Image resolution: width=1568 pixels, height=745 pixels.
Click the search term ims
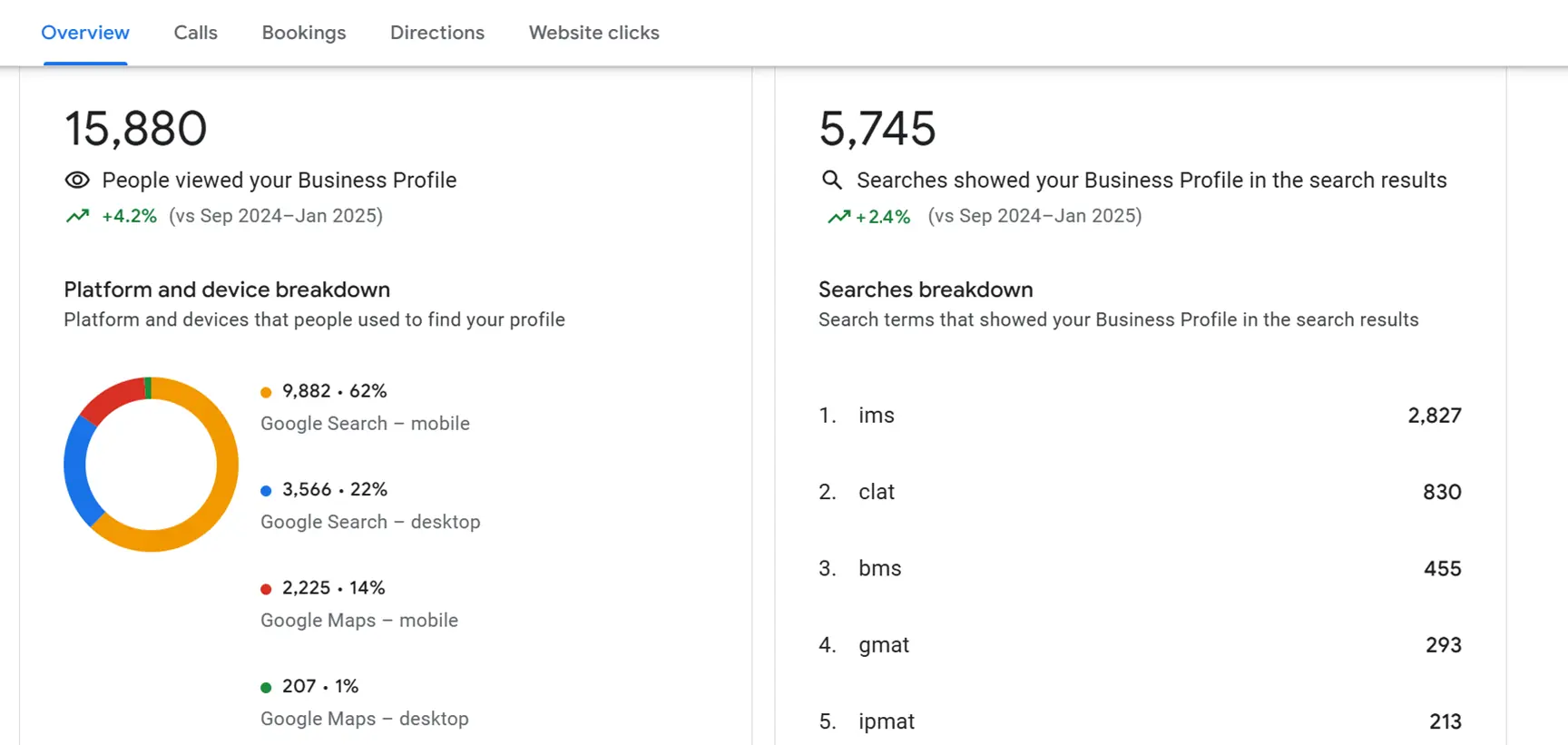pos(876,416)
